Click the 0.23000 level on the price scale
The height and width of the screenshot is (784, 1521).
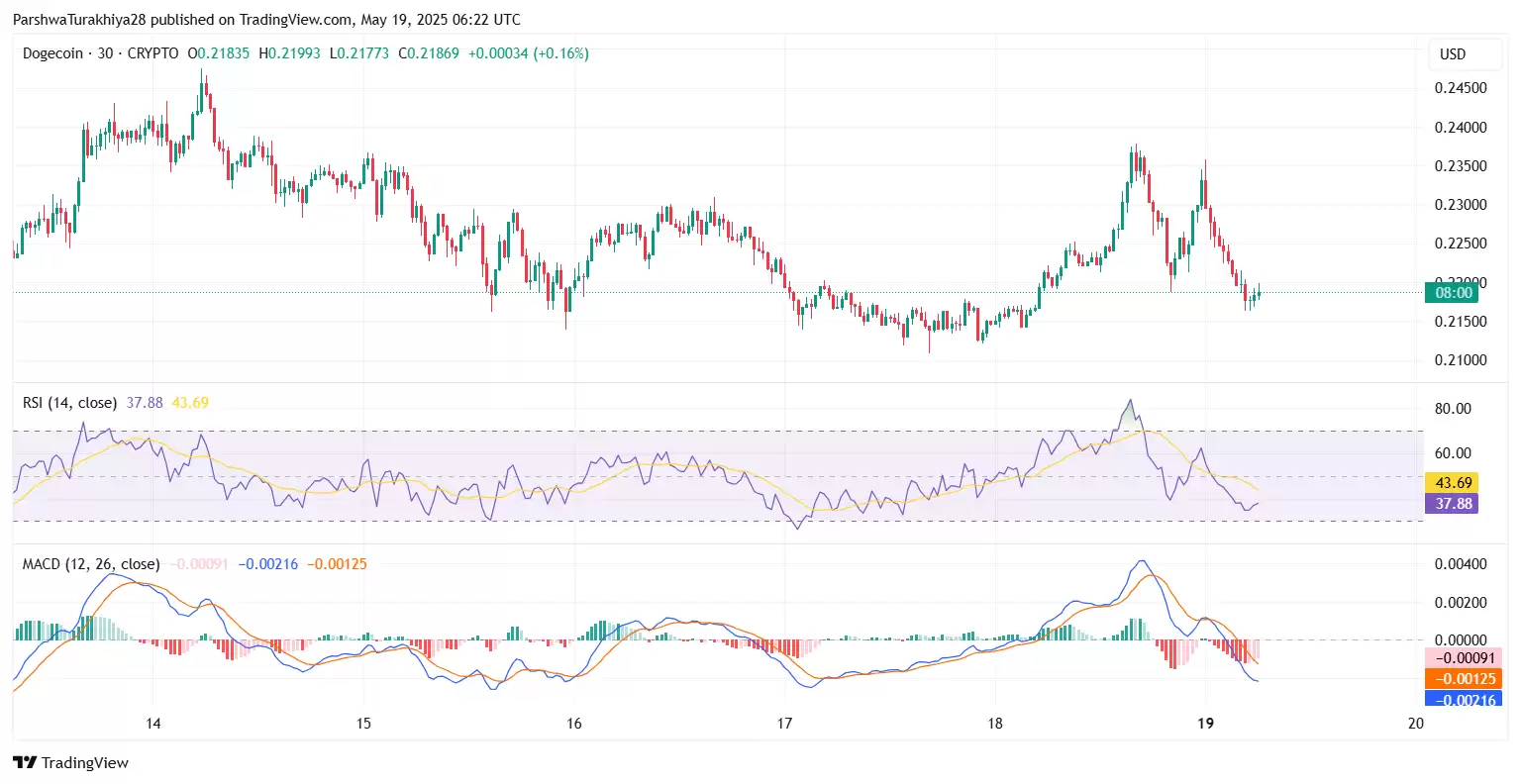coord(1461,205)
